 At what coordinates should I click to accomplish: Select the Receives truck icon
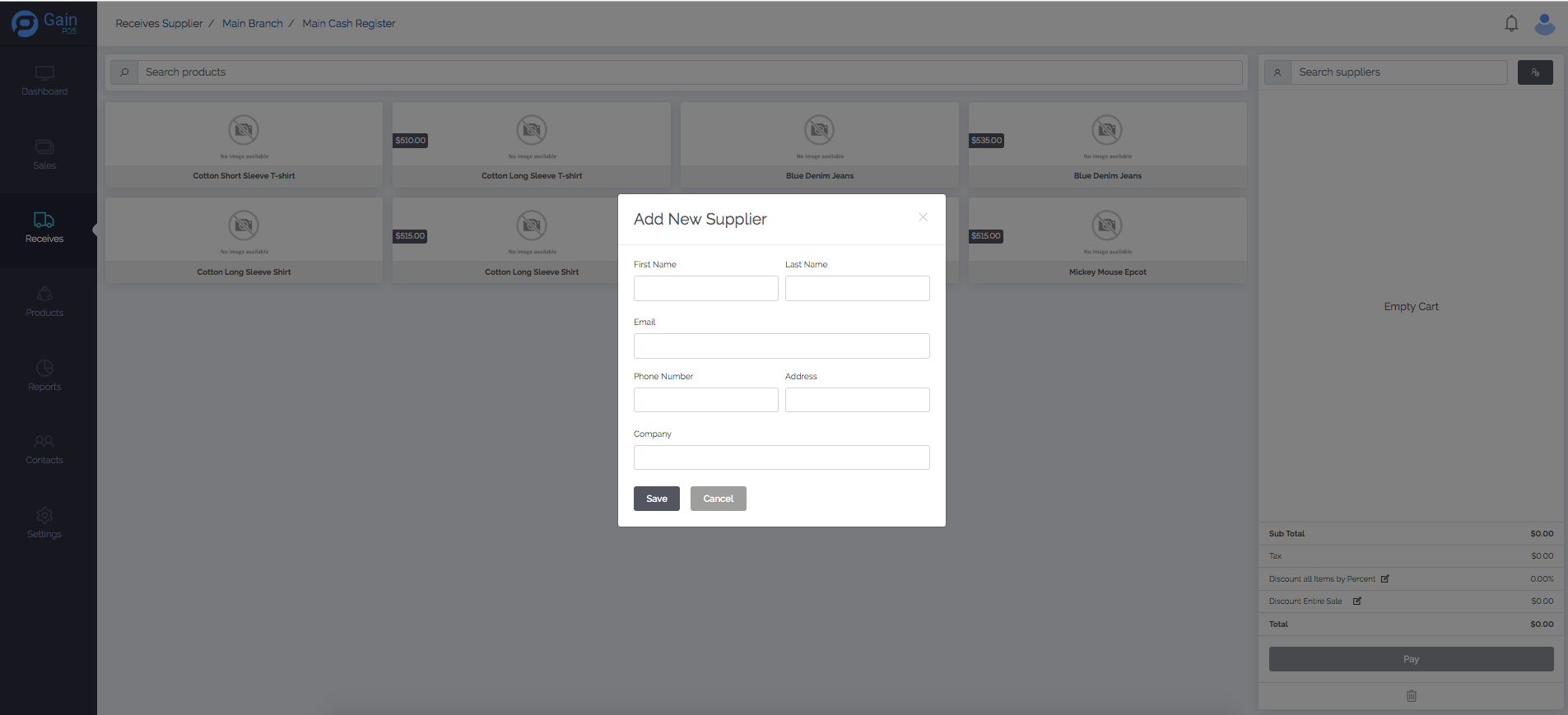(44, 221)
